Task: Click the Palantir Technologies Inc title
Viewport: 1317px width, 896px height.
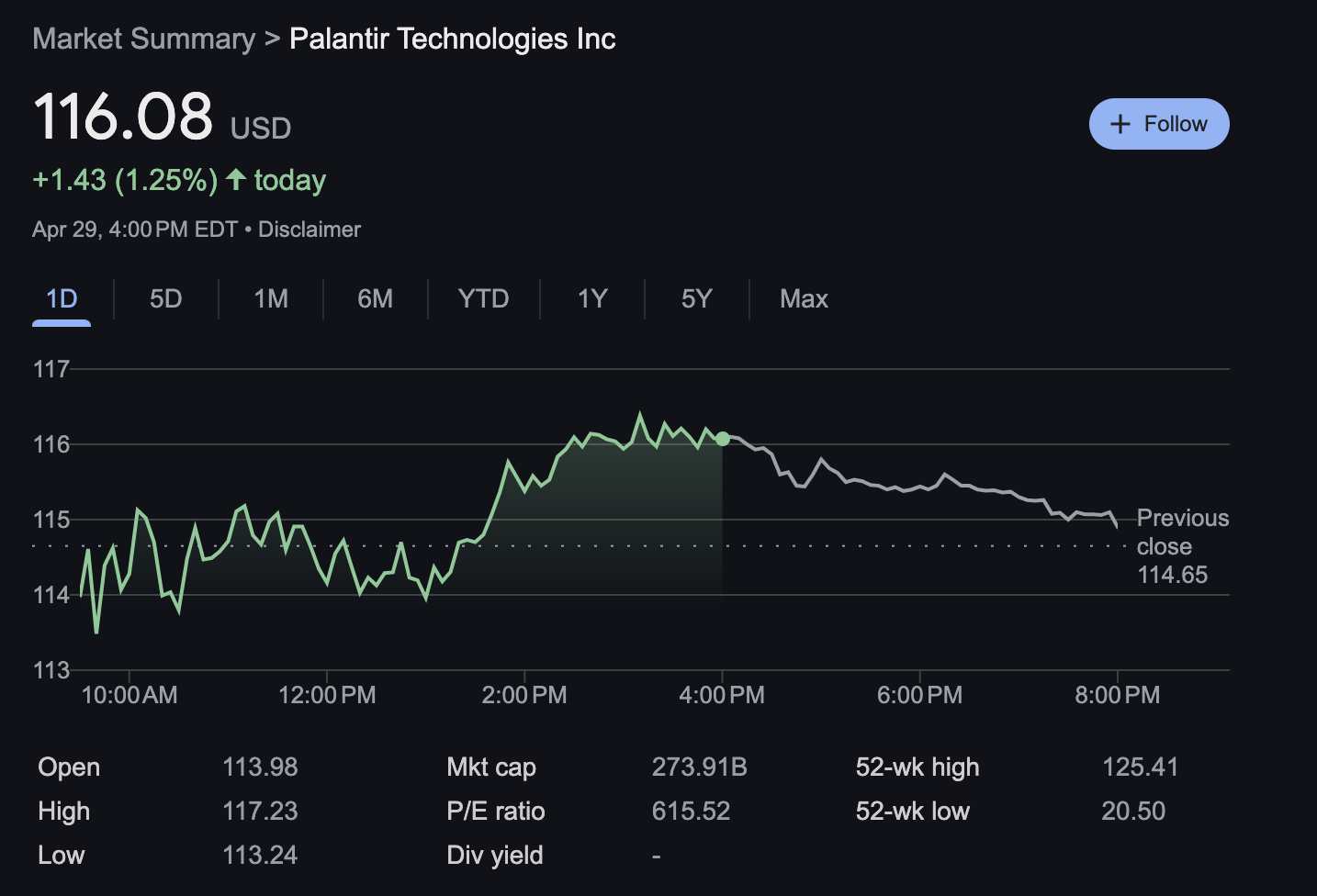Action: pyautogui.click(x=453, y=39)
